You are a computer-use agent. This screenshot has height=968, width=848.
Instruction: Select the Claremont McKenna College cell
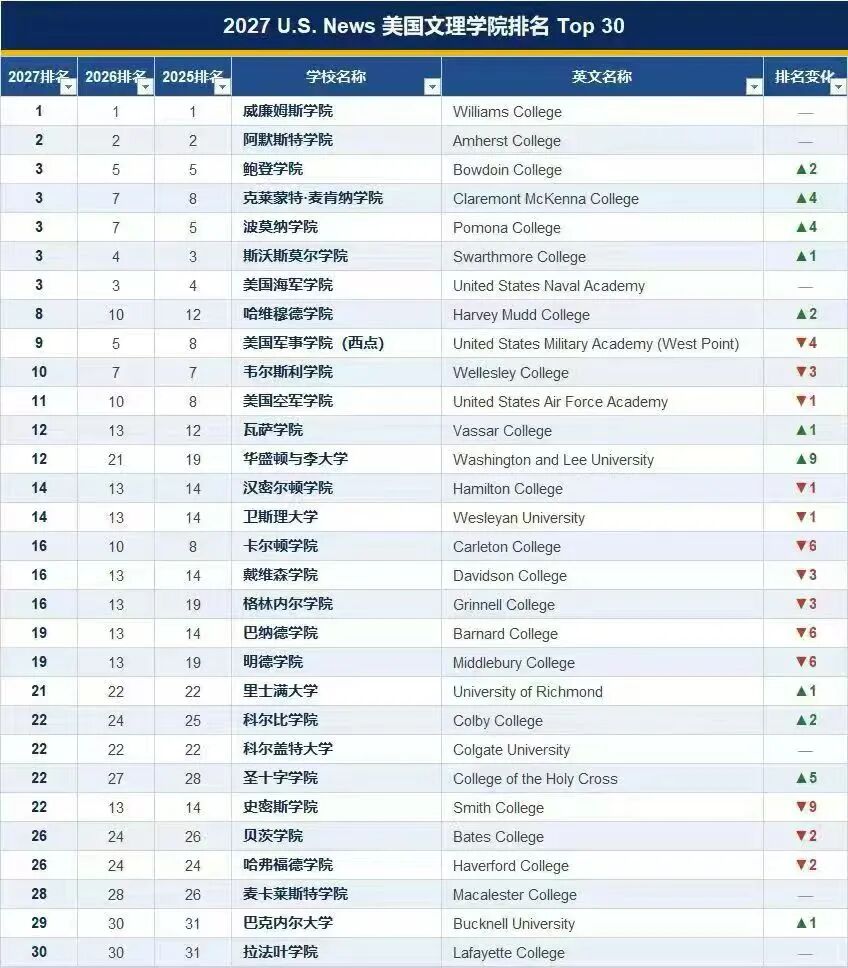click(x=602, y=199)
